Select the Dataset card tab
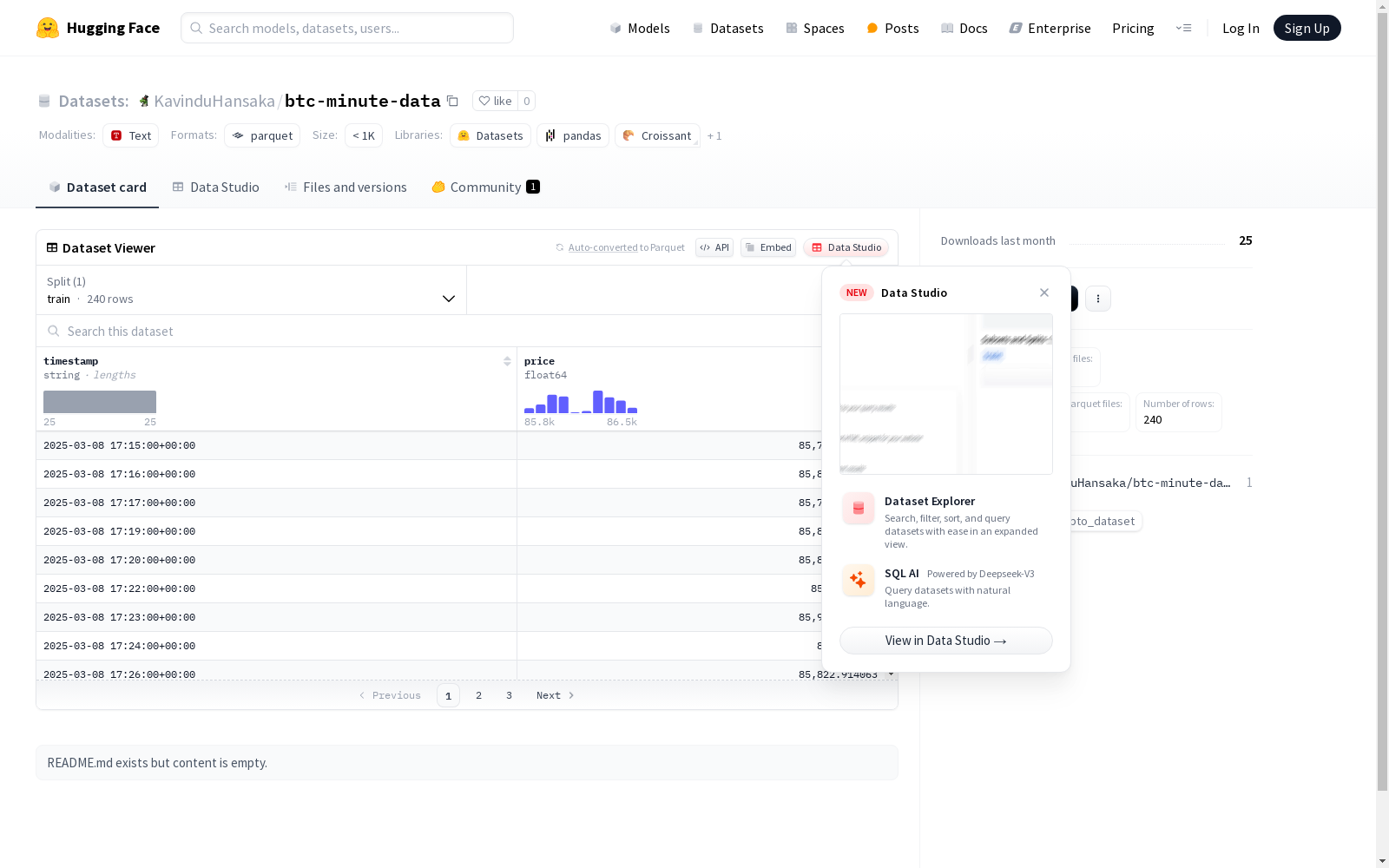Viewport: 1389px width, 868px height. click(x=97, y=187)
